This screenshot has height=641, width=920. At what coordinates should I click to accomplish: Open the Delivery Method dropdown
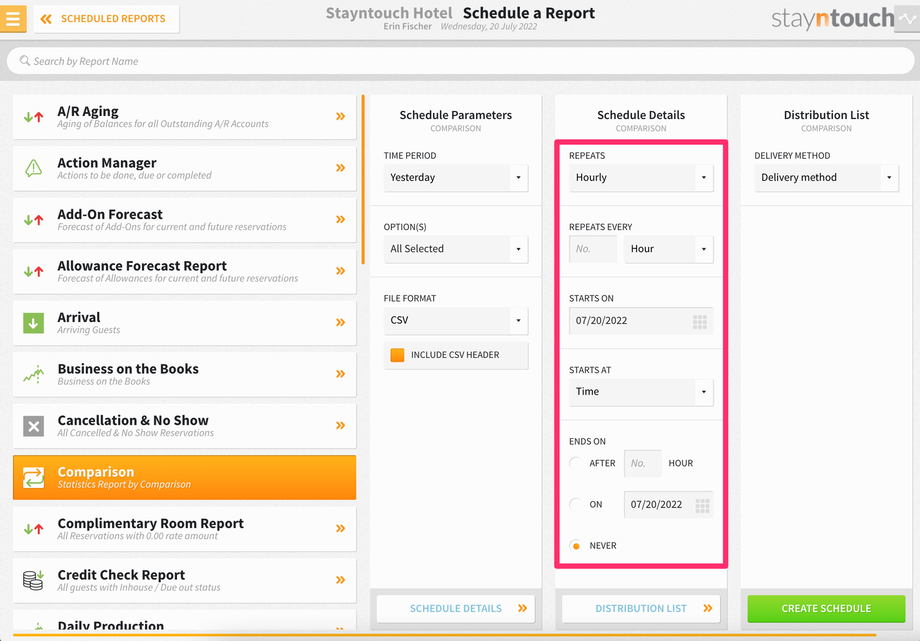826,178
